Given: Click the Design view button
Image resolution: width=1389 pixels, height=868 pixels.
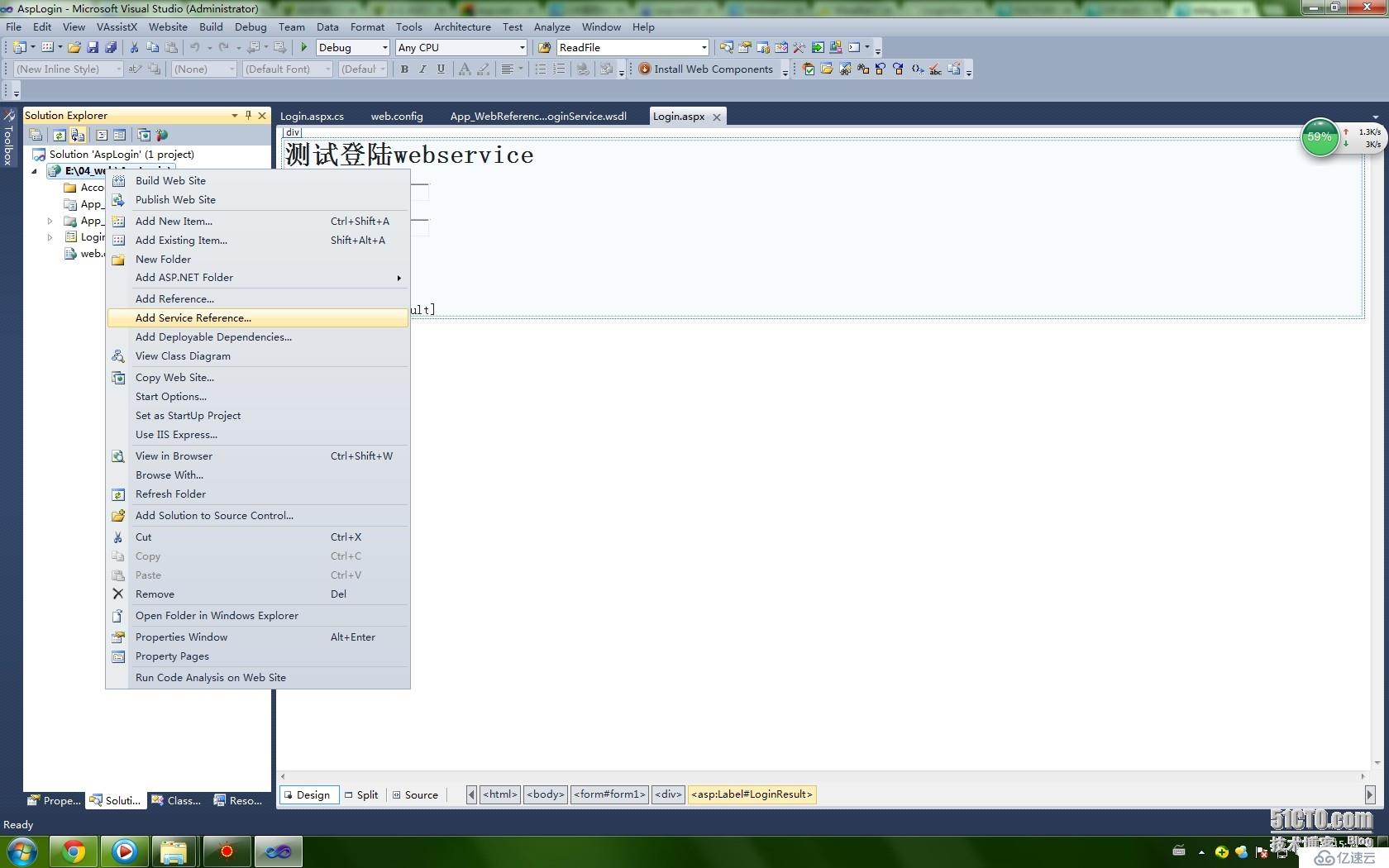Looking at the screenshot, I should tap(308, 794).
